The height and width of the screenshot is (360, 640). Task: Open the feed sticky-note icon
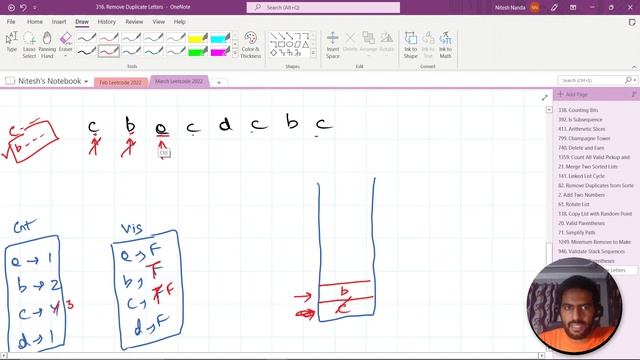tap(632, 22)
